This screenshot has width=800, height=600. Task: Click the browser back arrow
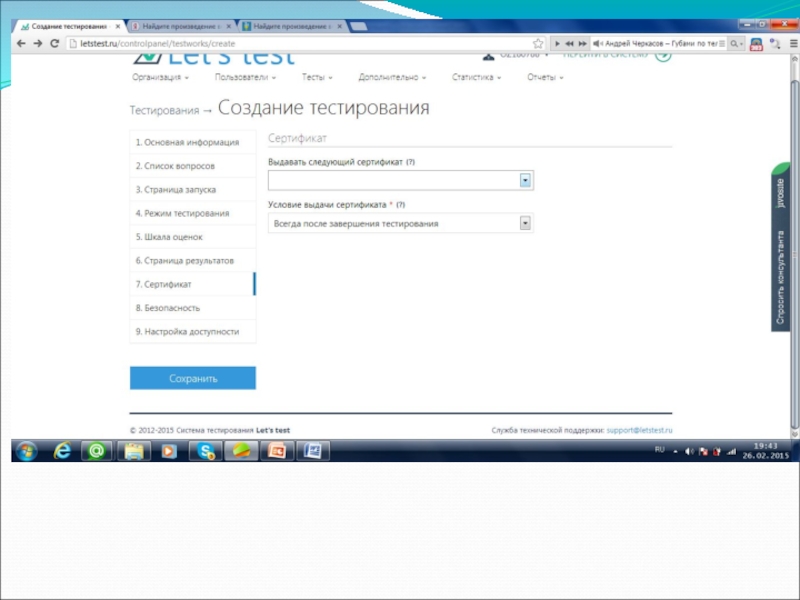coord(22,44)
